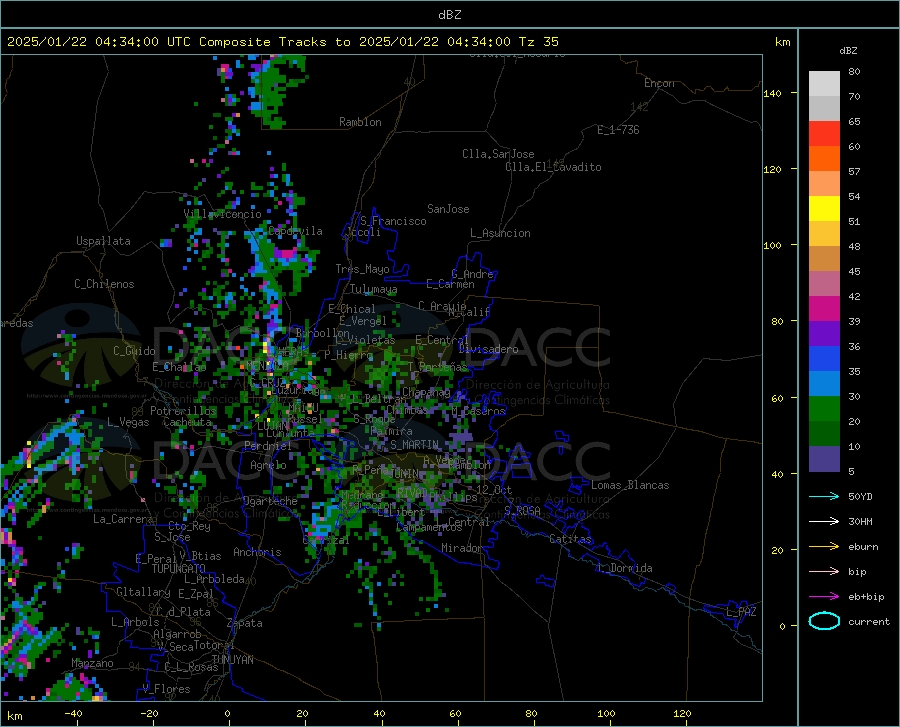Click the 39 dBZ magenta swatch
This screenshot has width=900, height=727.
[824, 309]
